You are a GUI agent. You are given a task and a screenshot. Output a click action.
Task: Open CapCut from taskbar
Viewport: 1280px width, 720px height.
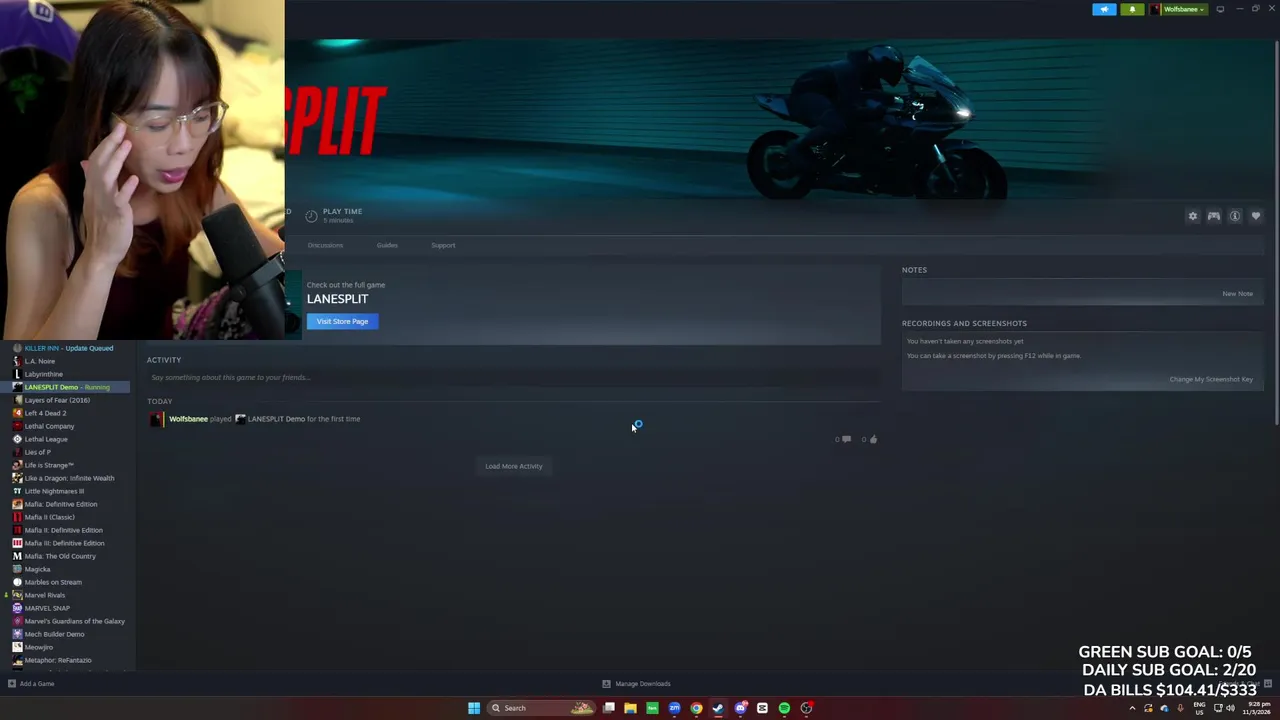(x=762, y=708)
